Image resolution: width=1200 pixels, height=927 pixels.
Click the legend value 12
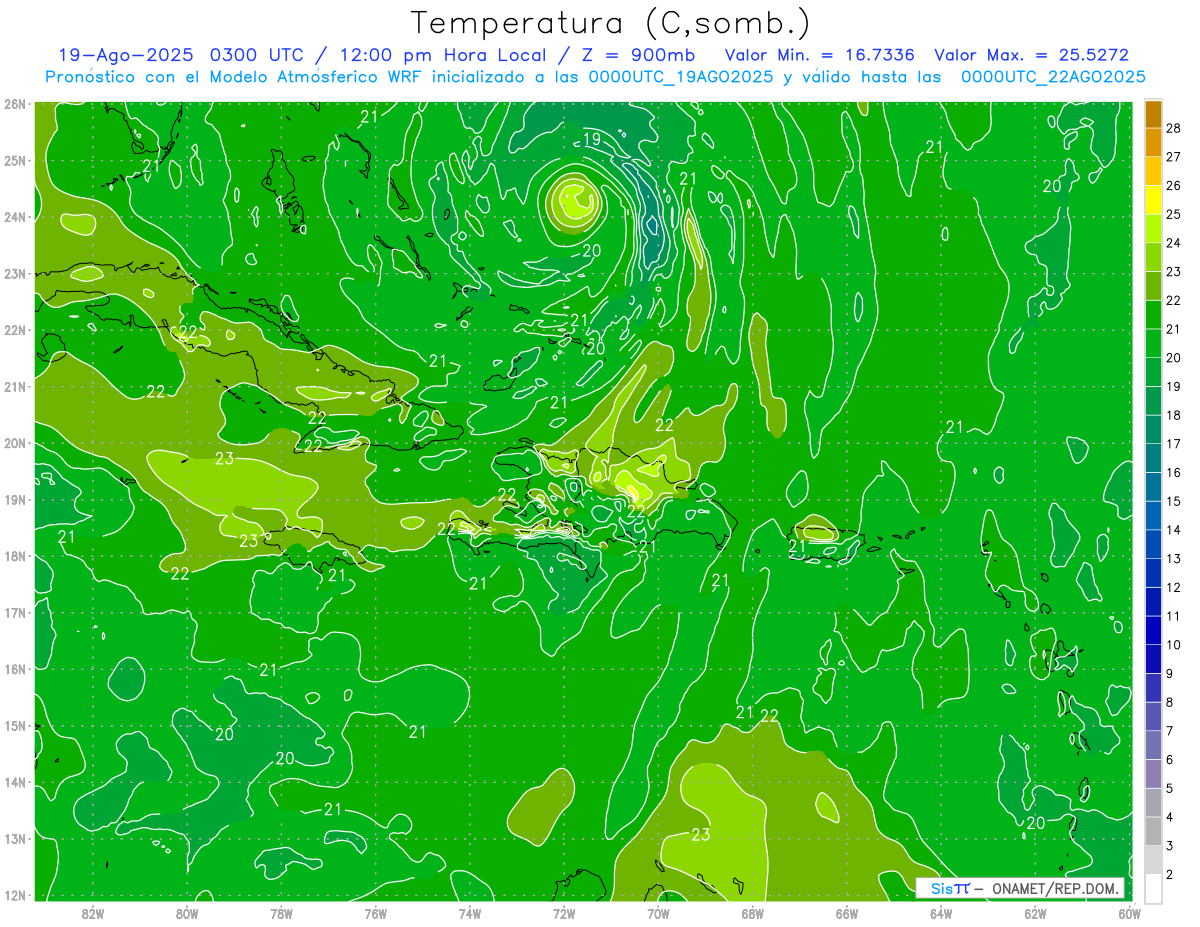click(x=1173, y=588)
